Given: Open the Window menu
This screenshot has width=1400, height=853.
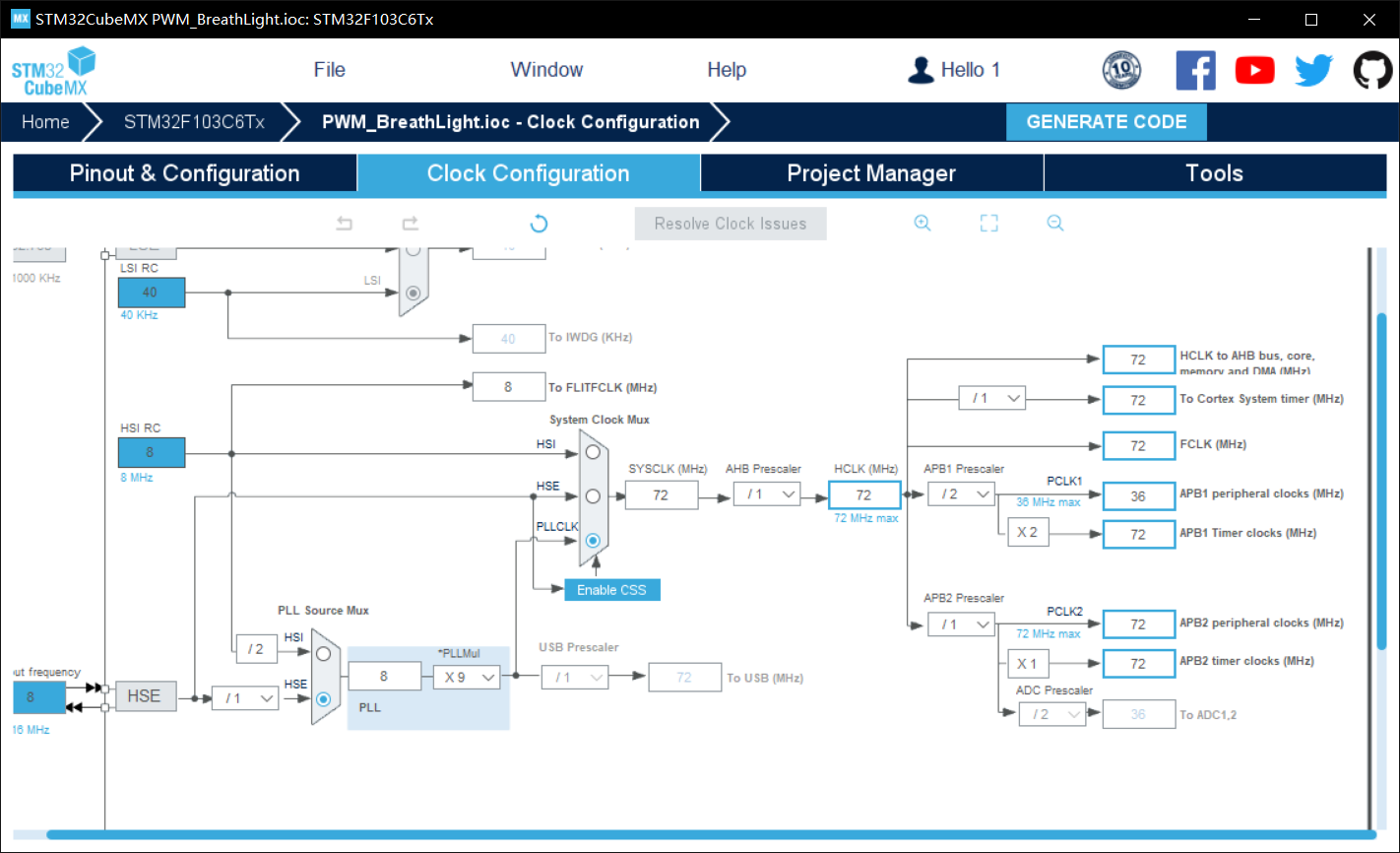Looking at the screenshot, I should (x=546, y=70).
